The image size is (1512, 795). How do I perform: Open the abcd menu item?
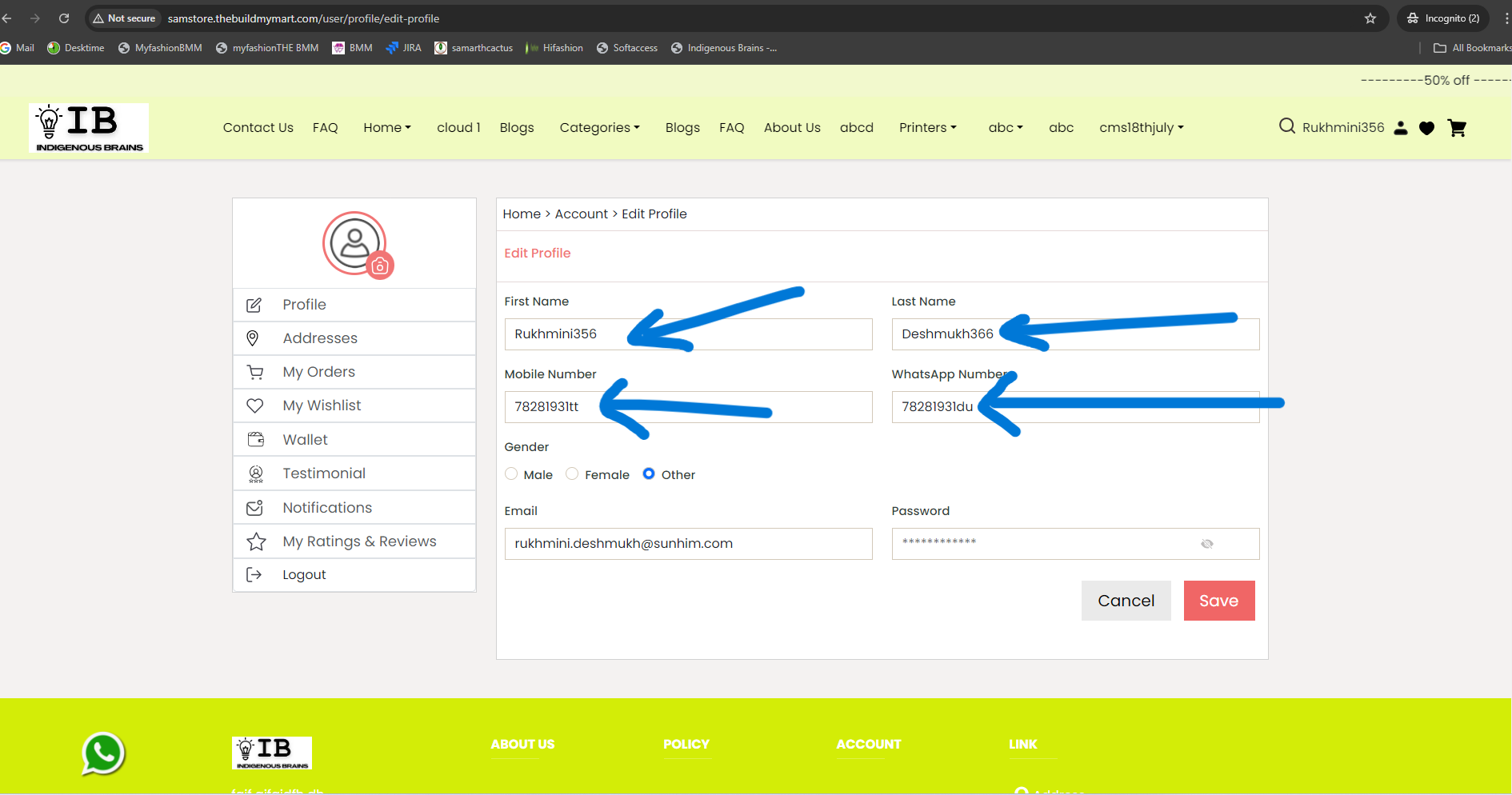(856, 127)
